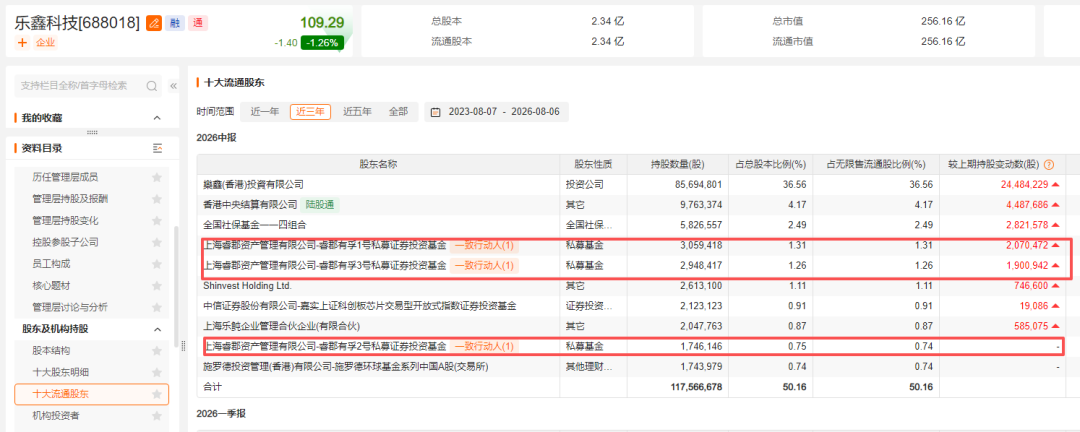Star the 股本结构 entry
The width and height of the screenshot is (1080, 432).
coord(157,351)
